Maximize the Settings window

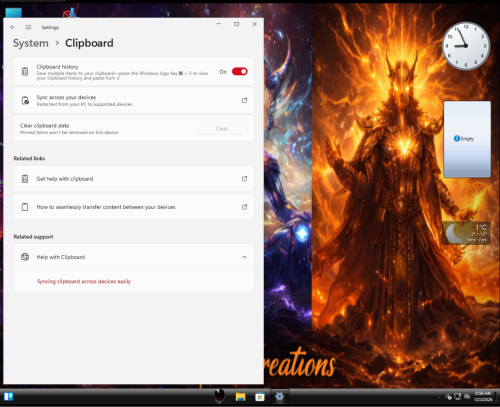[237, 24]
